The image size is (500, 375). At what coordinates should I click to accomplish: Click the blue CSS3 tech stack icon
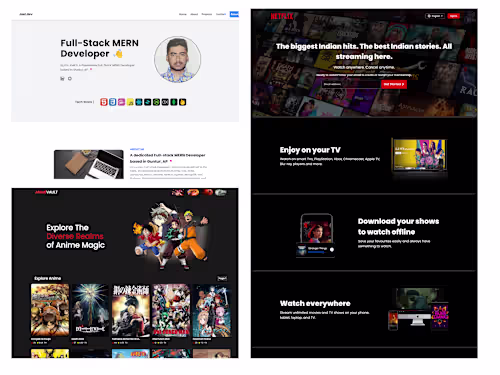pyautogui.click(x=113, y=102)
